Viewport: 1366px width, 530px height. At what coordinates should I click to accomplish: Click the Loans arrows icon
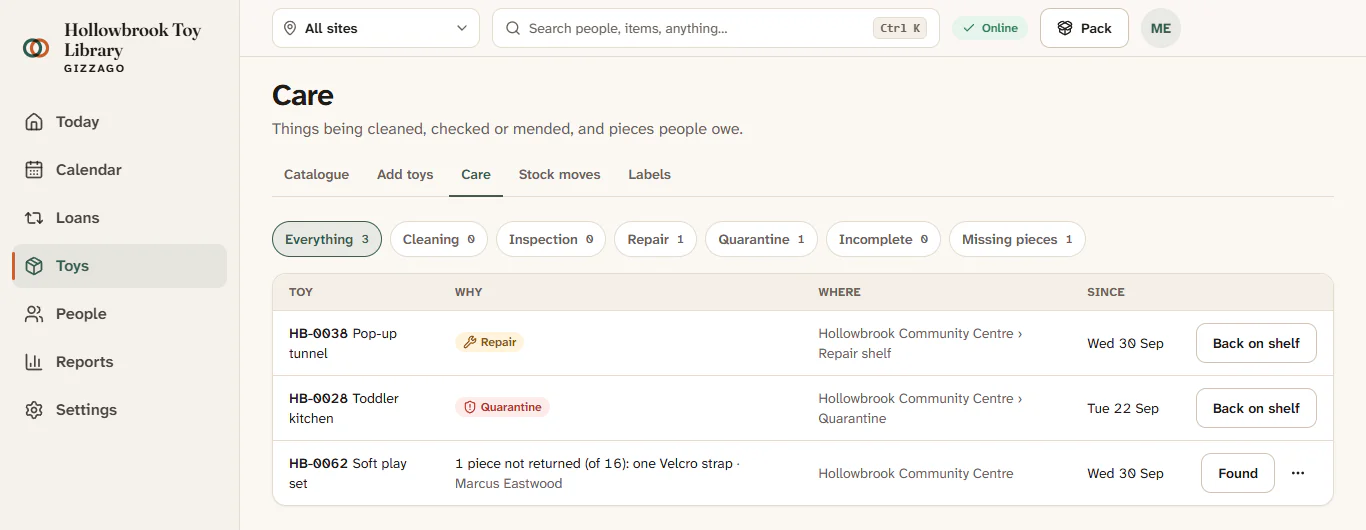tap(34, 218)
